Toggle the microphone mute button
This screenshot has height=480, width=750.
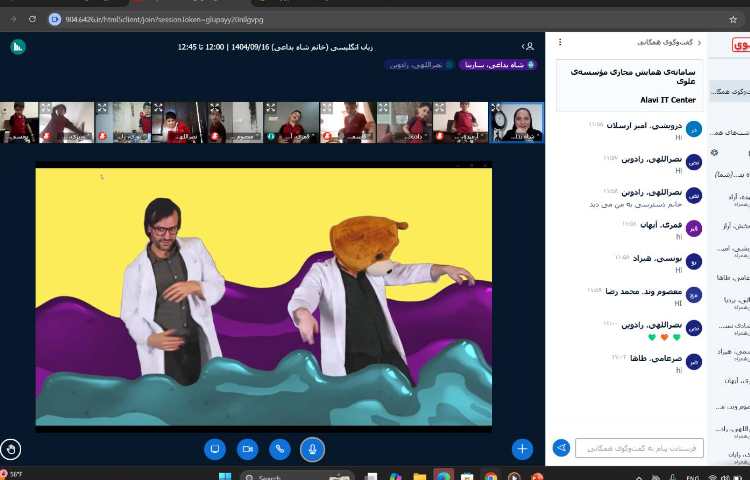312,449
